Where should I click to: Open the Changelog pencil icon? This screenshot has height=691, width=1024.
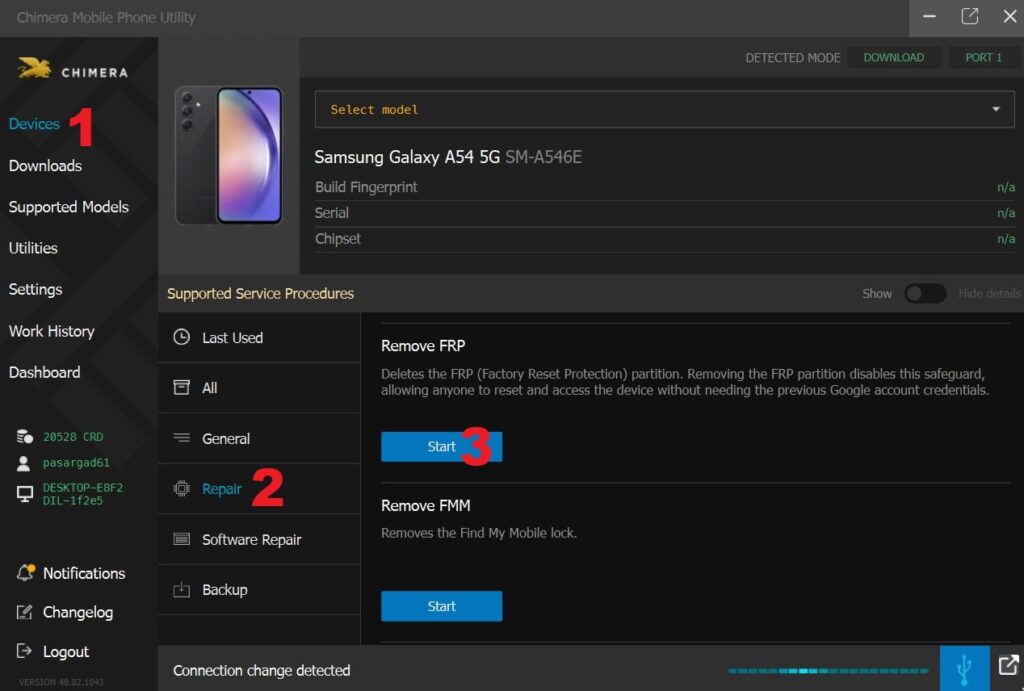(24, 612)
